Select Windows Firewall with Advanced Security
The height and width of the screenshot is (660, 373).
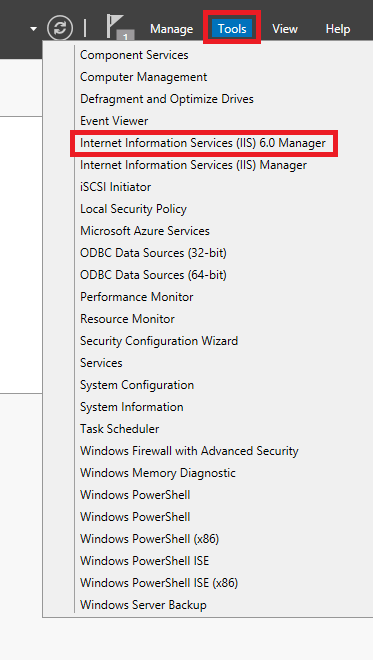(x=189, y=451)
